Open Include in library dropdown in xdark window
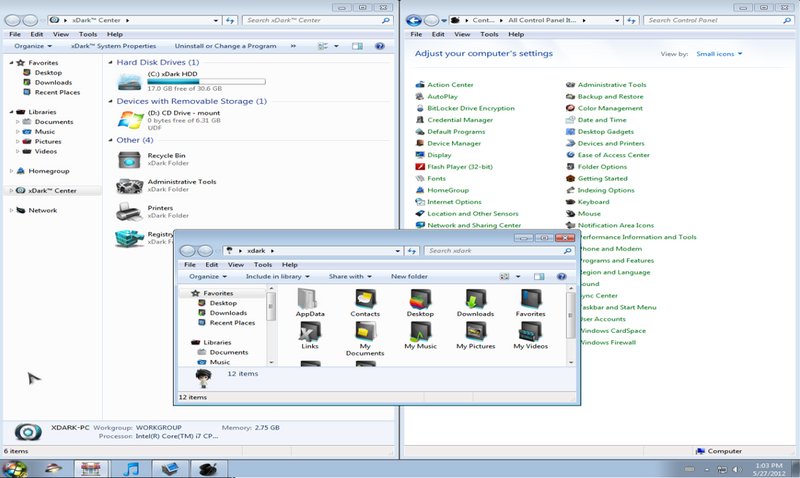 (x=278, y=276)
